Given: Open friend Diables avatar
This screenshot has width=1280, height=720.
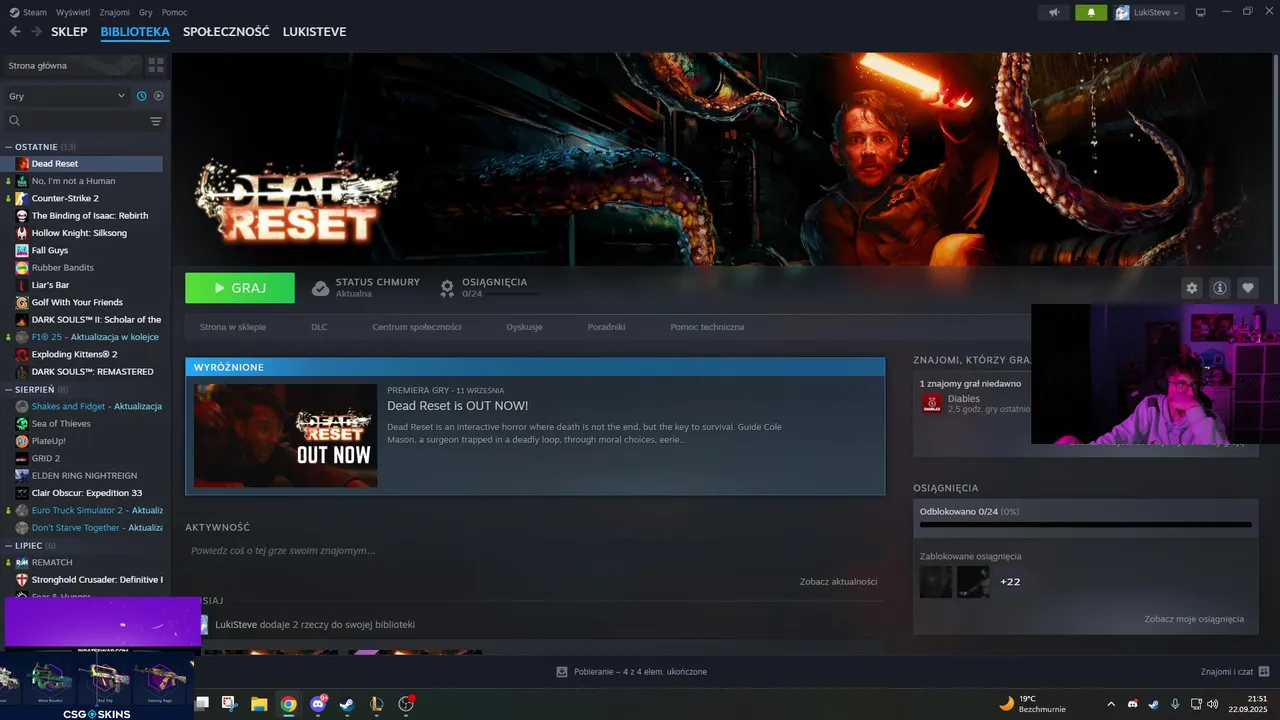Looking at the screenshot, I should click(931, 403).
